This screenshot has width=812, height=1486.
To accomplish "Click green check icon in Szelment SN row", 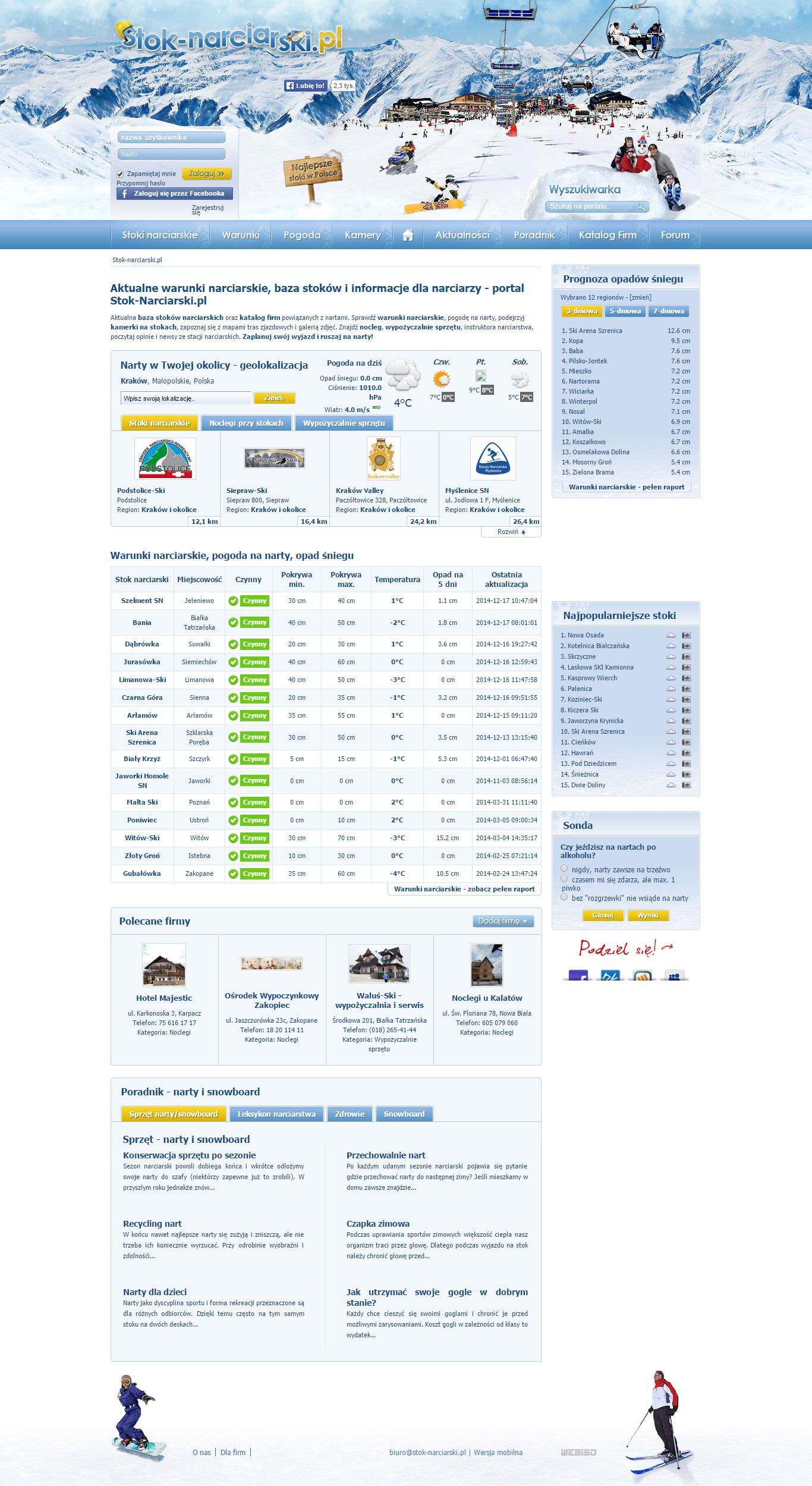I will pyautogui.click(x=233, y=601).
